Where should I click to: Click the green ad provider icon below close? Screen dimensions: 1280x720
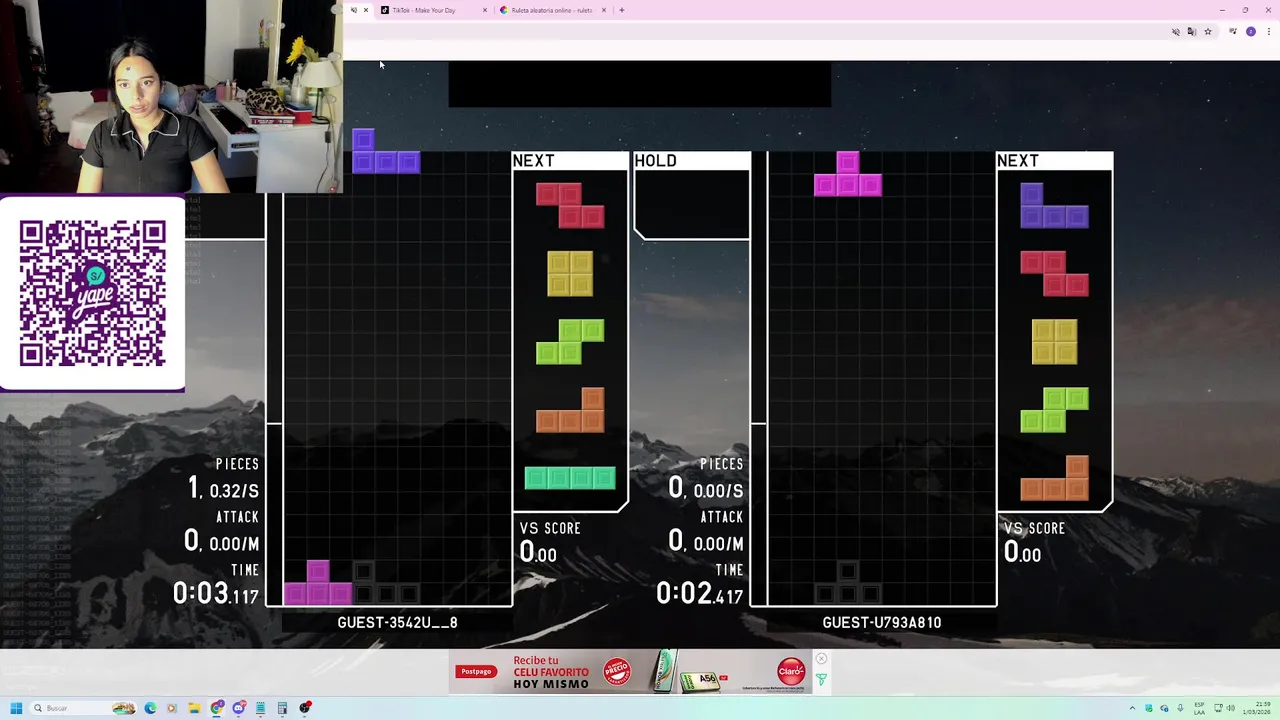click(x=821, y=680)
